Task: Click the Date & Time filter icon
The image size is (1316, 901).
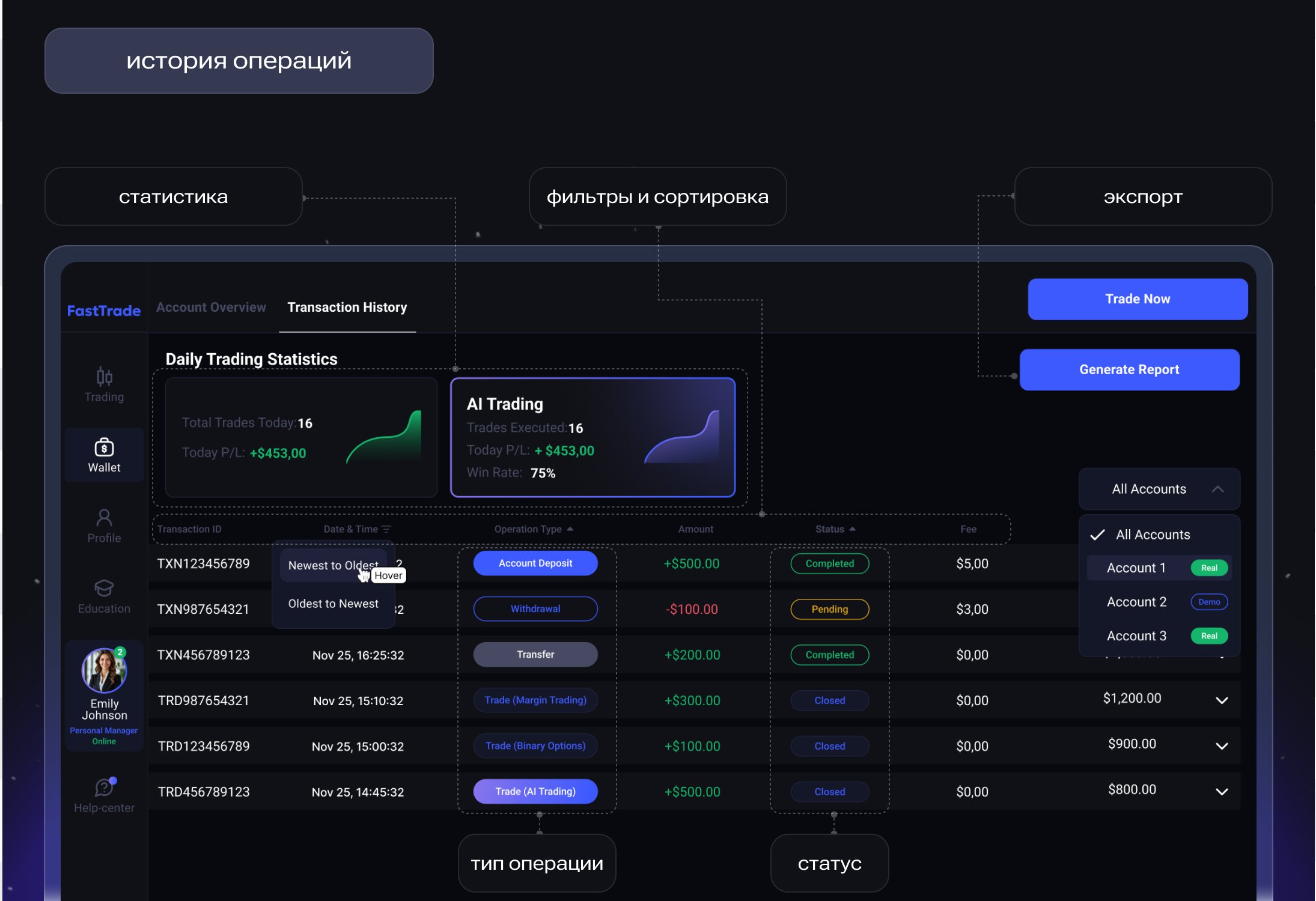Action: point(386,529)
